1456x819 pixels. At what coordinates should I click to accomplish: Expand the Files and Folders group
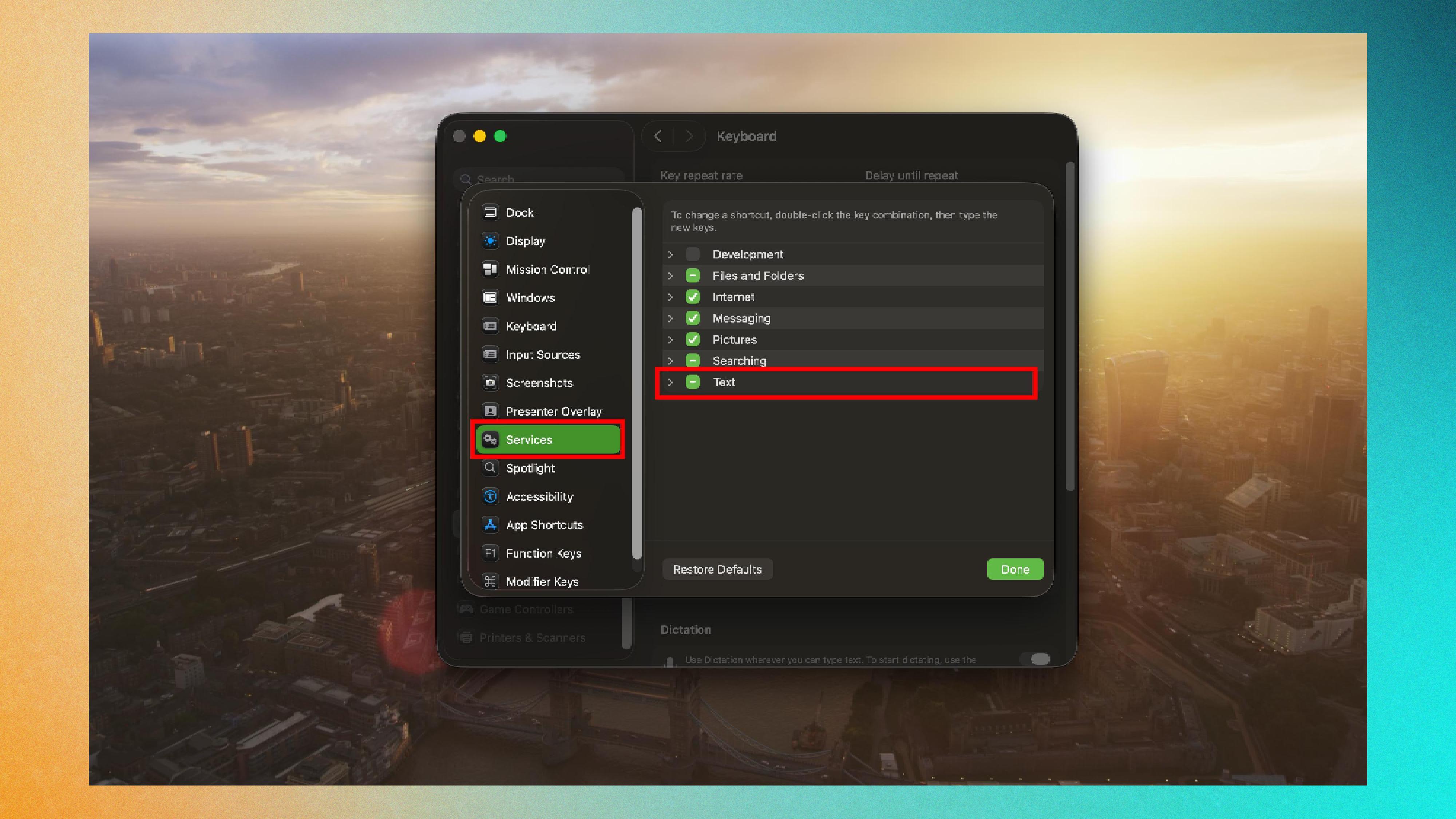(x=670, y=275)
